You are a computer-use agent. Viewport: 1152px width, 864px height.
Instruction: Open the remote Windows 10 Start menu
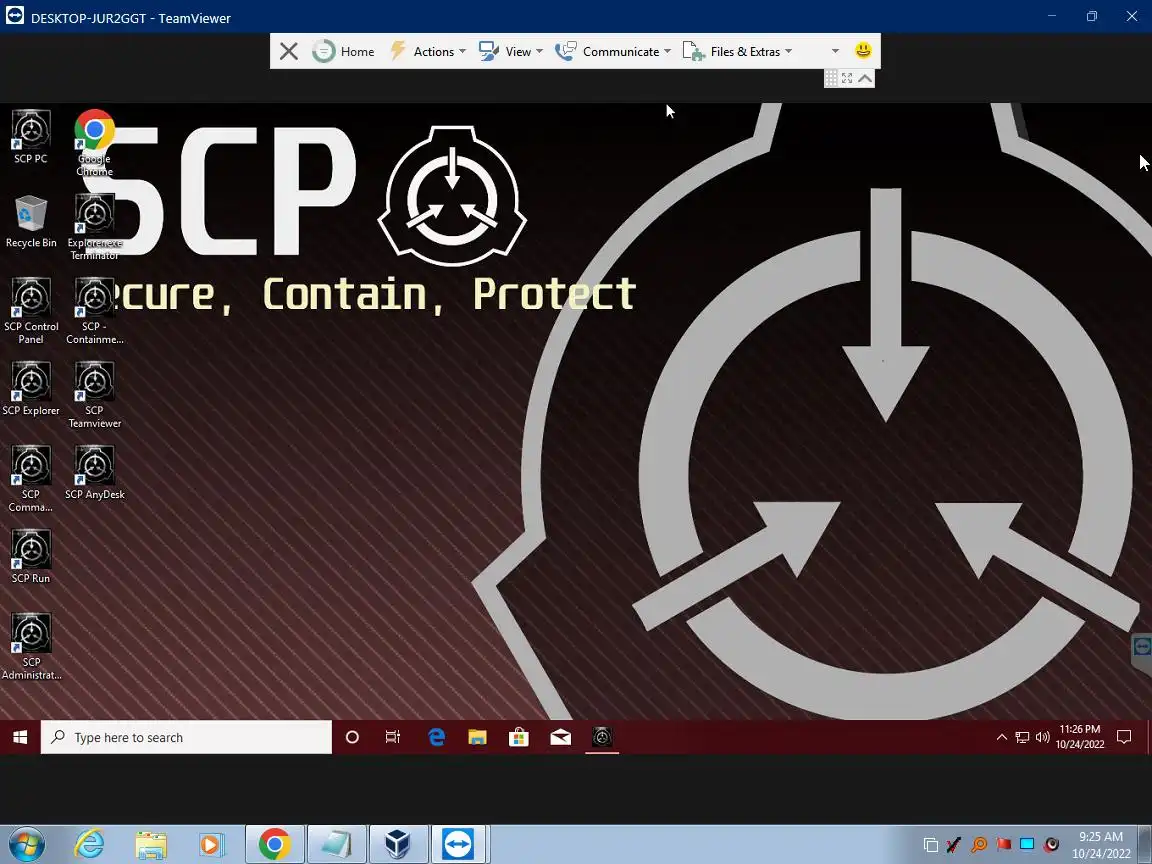(x=20, y=737)
